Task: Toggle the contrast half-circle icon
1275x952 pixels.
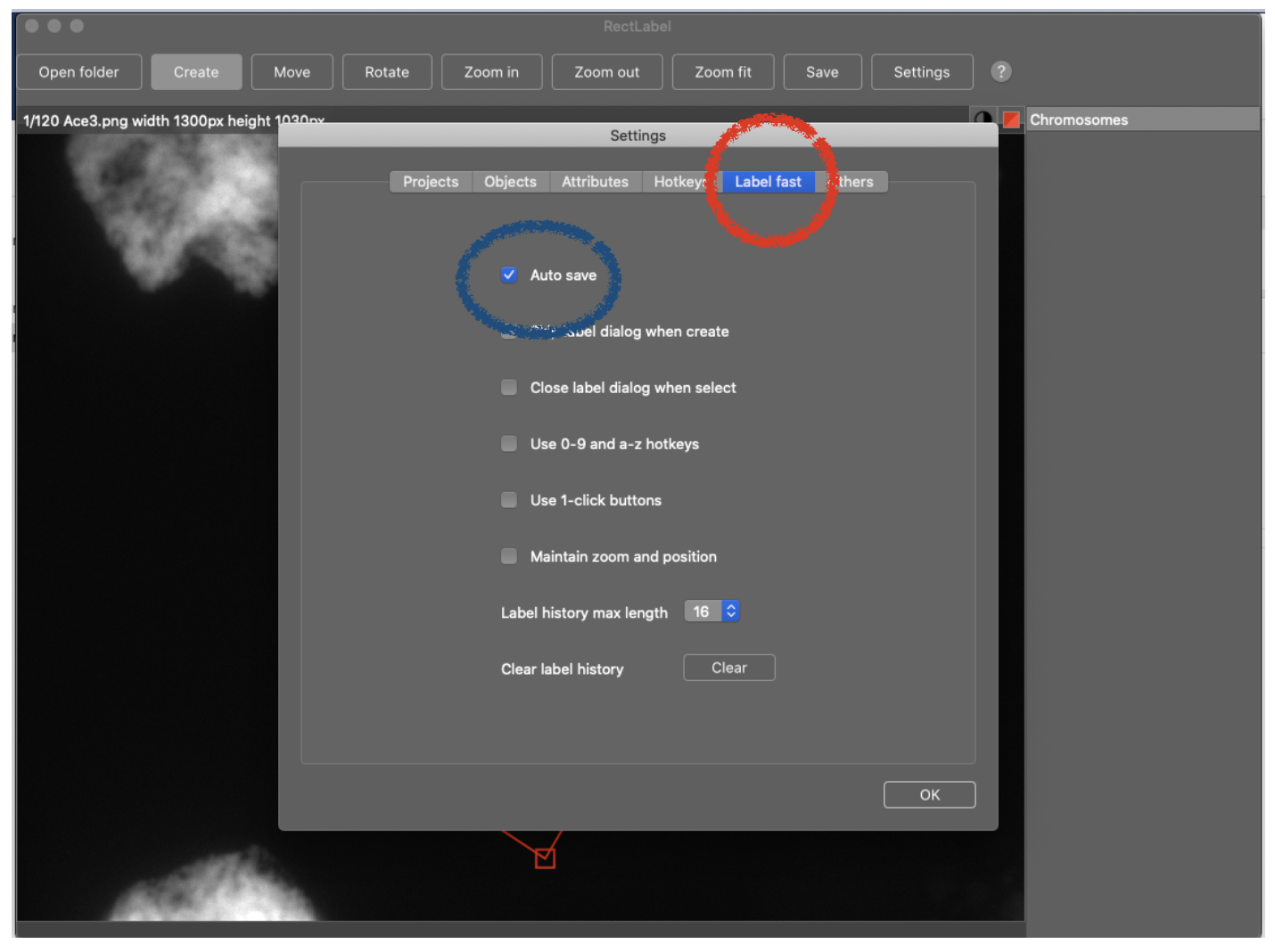Action: pyautogui.click(x=983, y=119)
